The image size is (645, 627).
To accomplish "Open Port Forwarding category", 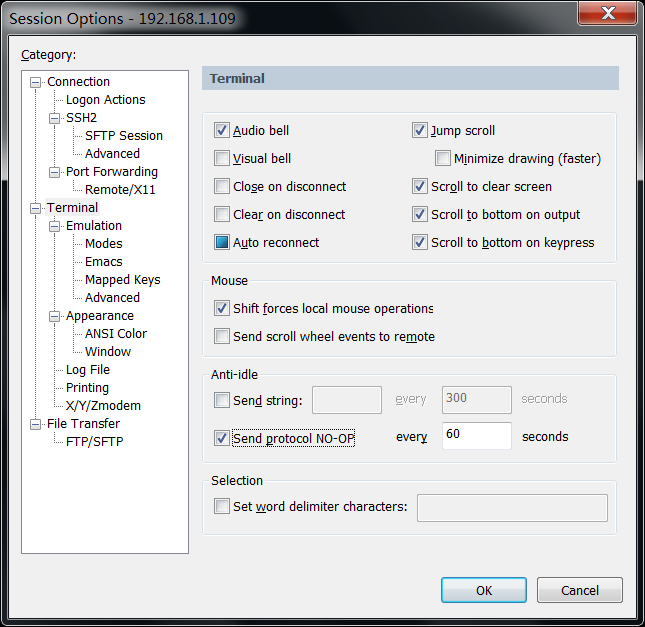I will [x=111, y=172].
